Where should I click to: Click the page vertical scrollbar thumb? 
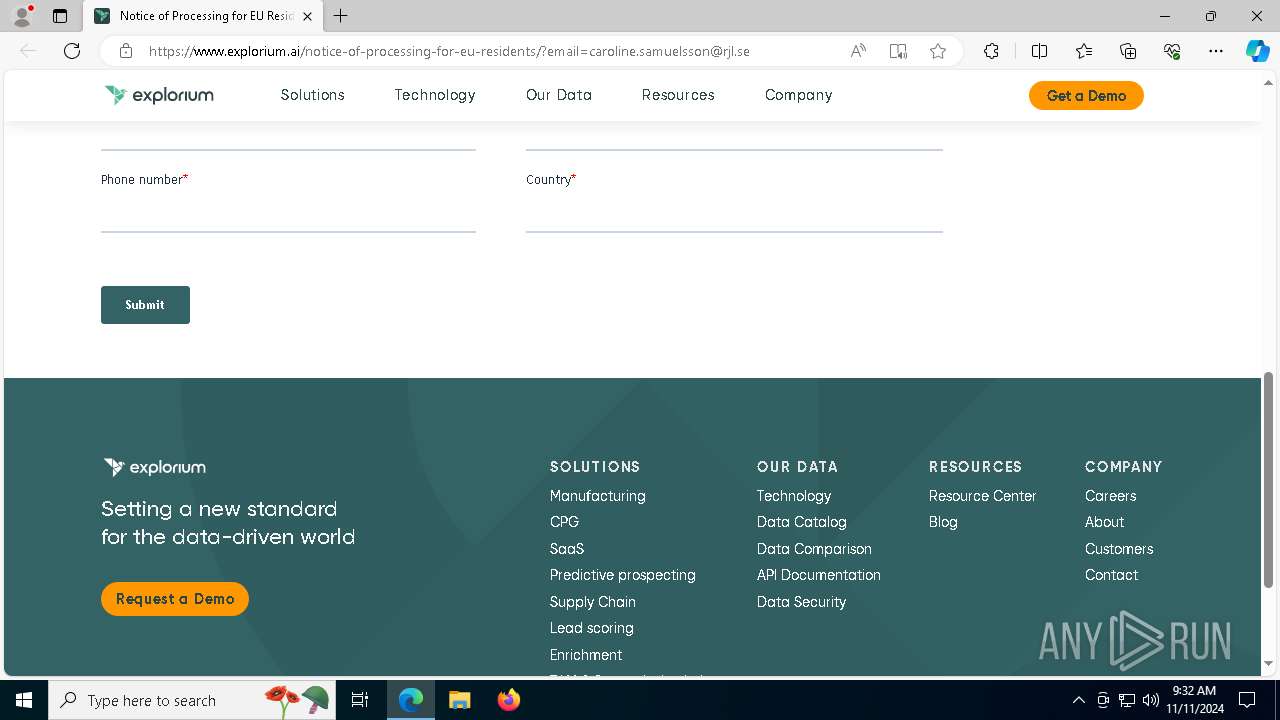tap(1269, 480)
